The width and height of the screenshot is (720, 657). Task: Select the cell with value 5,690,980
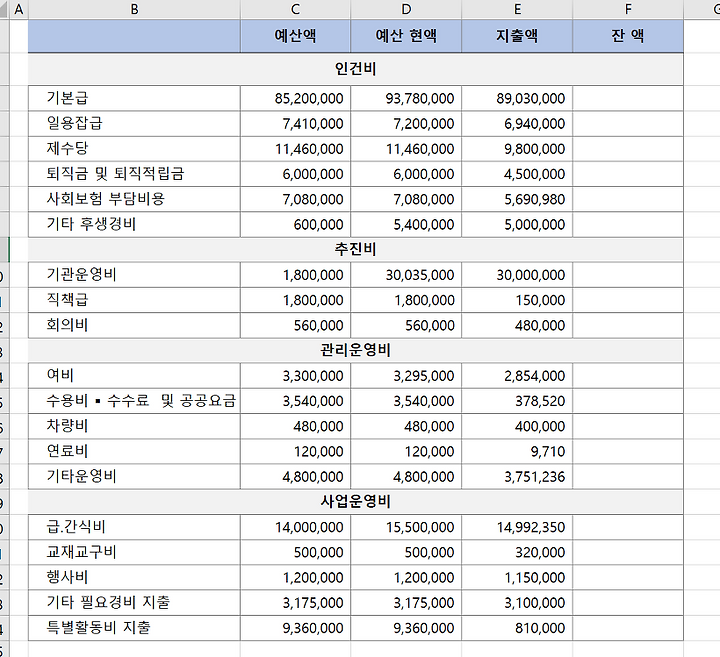(518, 199)
